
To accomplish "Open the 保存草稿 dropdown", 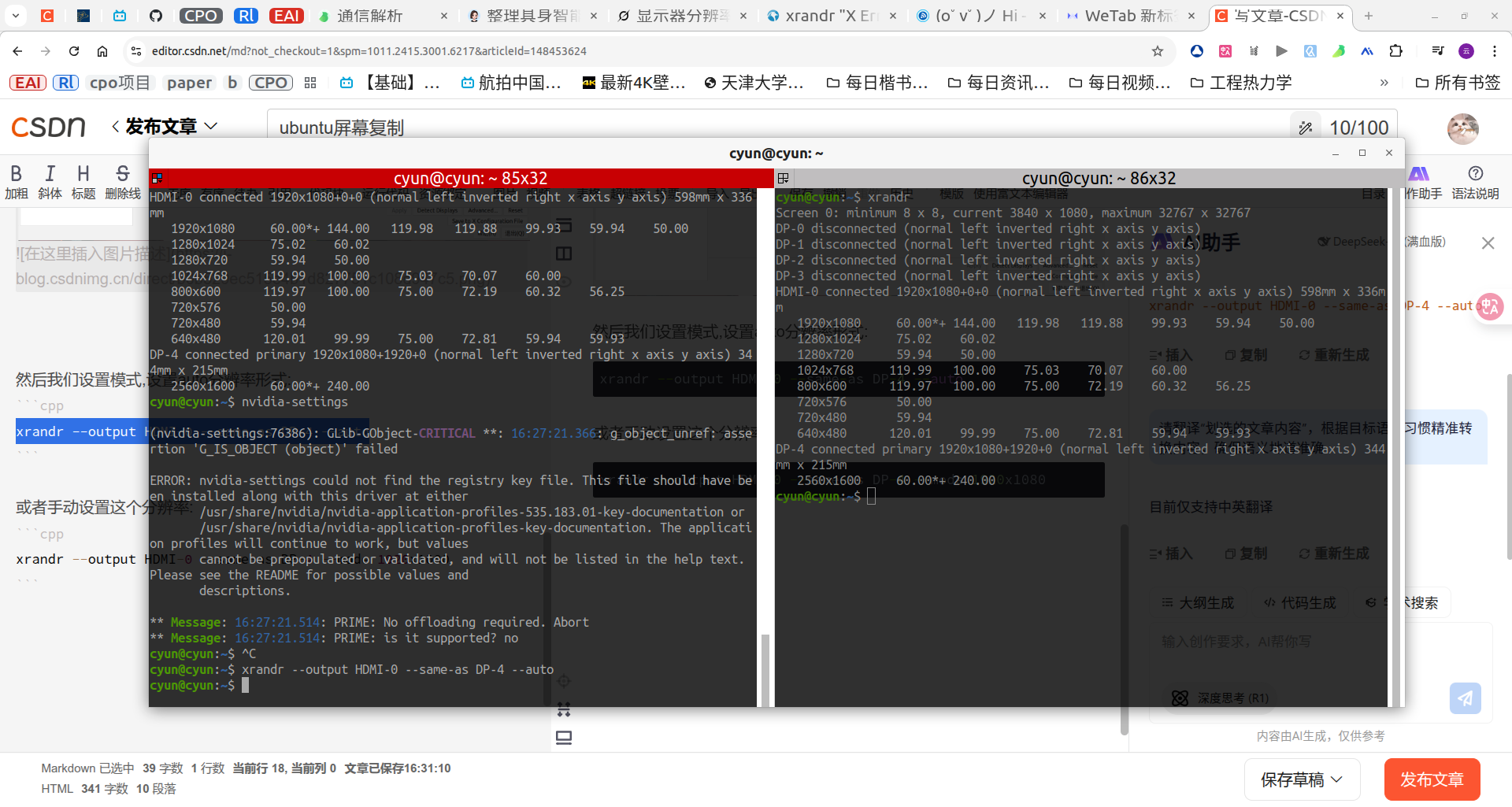I will pos(1303,779).
